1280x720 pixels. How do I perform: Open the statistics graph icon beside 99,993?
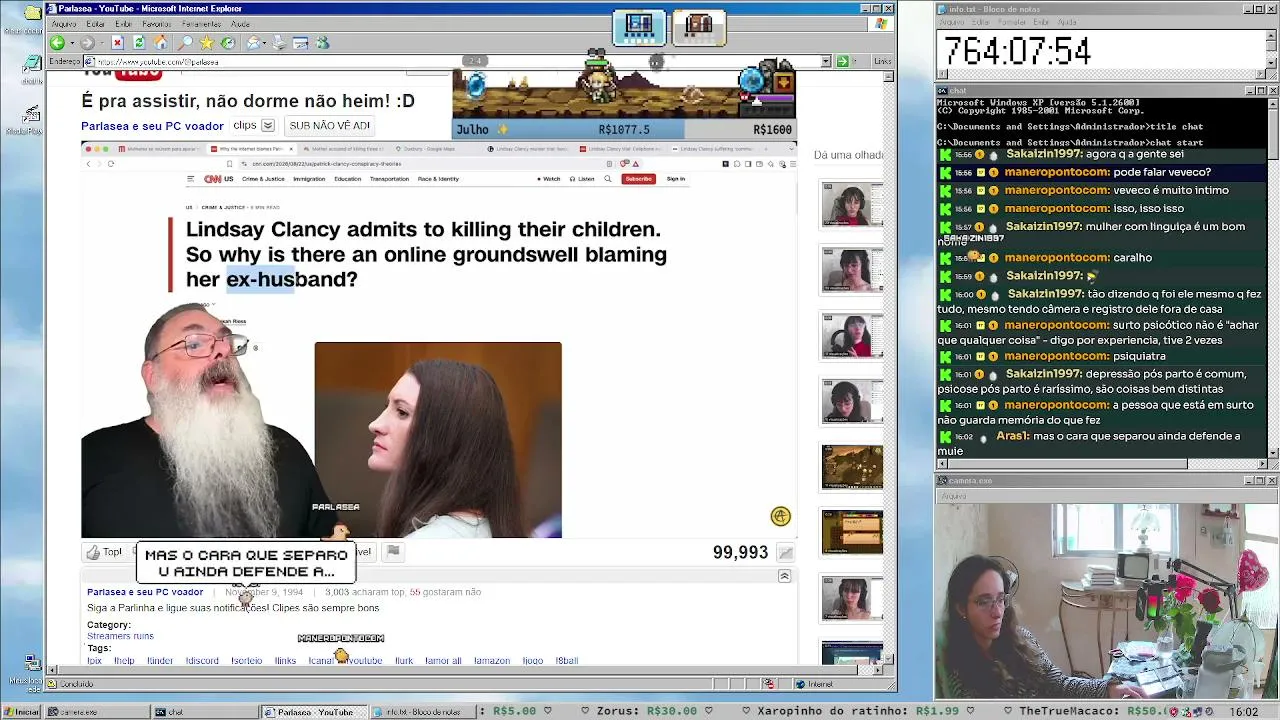[786, 553]
